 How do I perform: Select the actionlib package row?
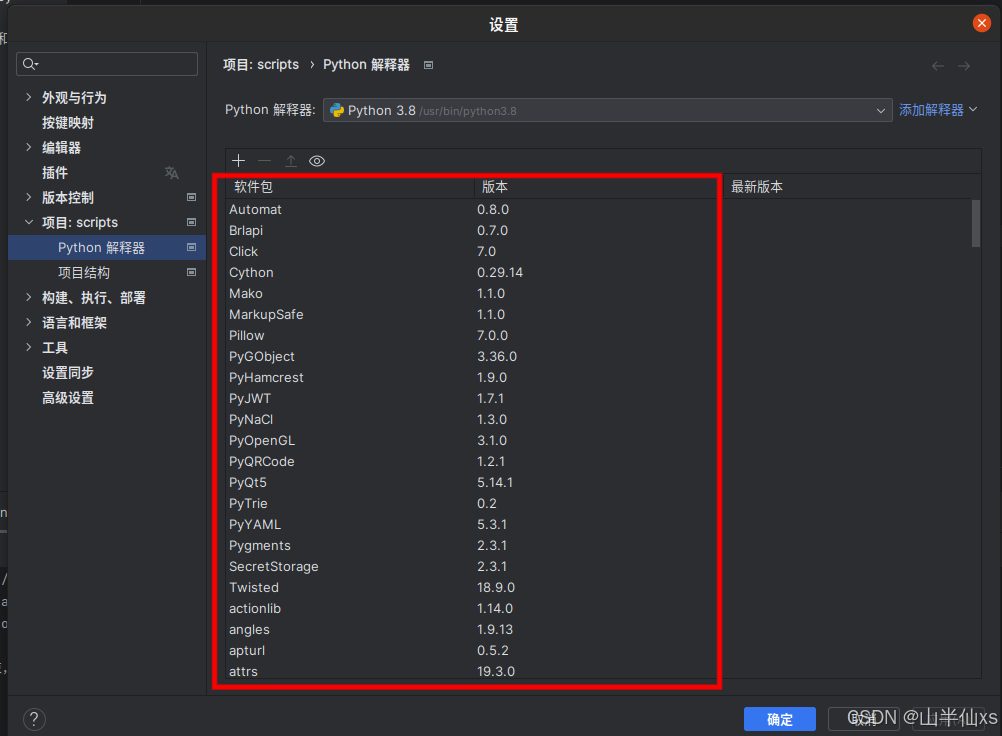599,609
